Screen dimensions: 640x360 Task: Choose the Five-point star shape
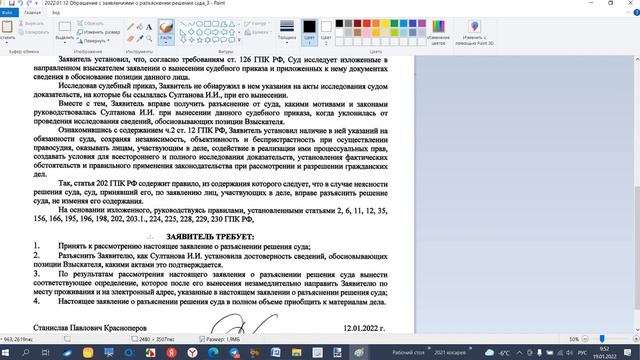coord(199,40)
